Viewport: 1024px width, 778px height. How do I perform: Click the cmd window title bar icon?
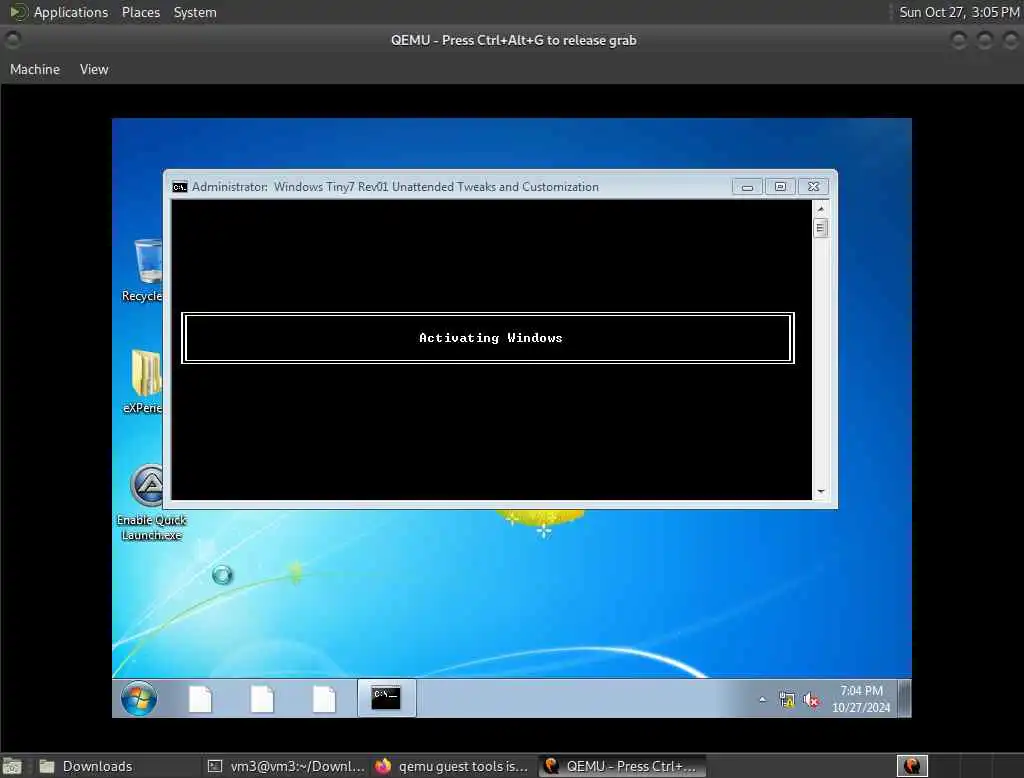pos(180,187)
